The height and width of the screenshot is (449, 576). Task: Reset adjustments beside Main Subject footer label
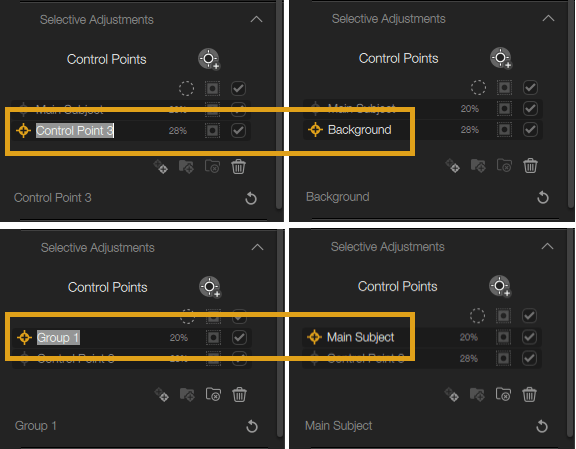(542, 426)
